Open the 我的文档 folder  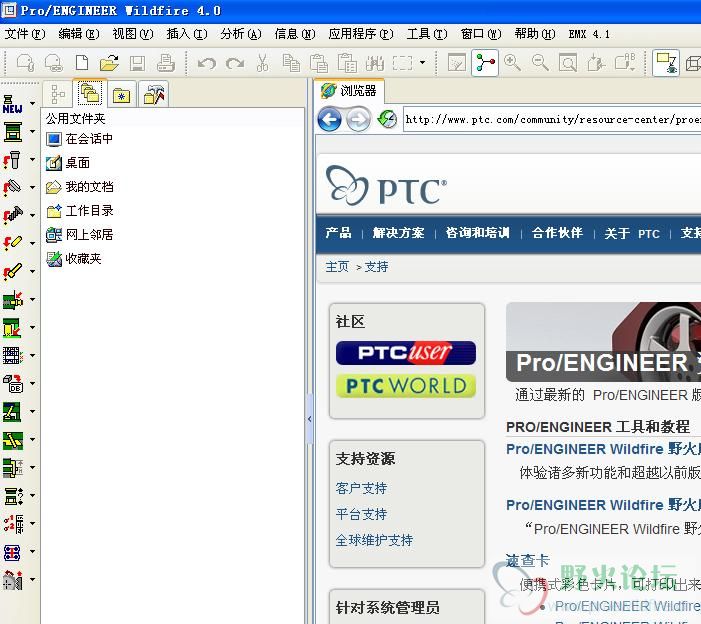pos(80,187)
